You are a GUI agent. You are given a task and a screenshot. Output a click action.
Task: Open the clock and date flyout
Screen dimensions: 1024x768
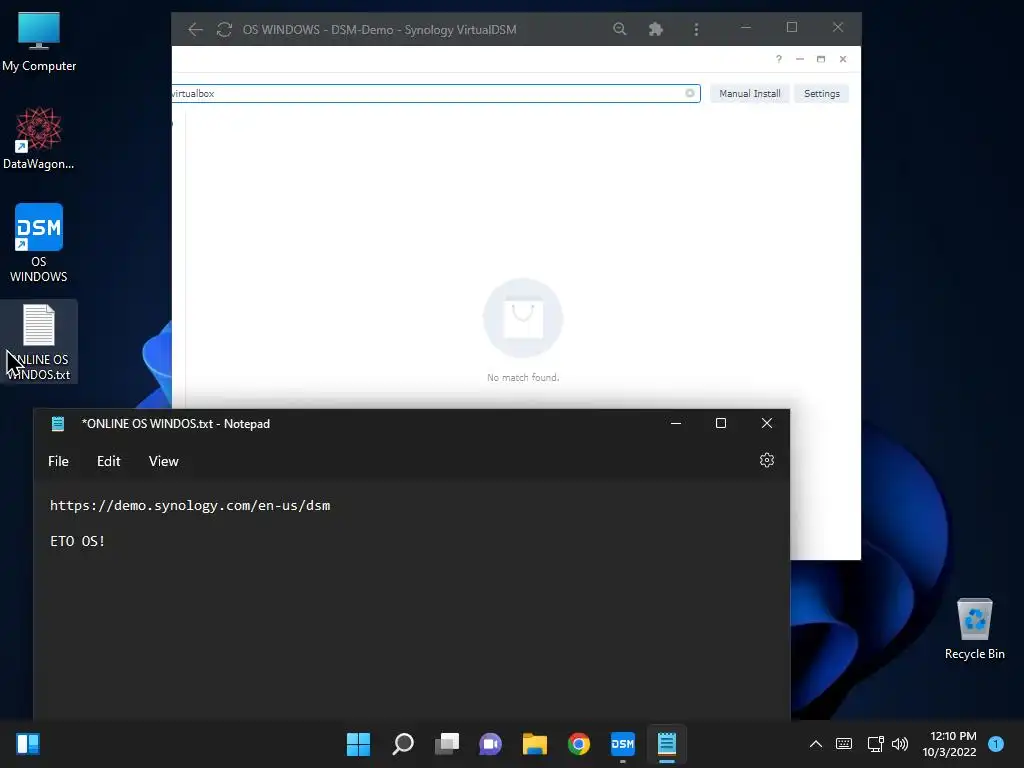[949, 744]
